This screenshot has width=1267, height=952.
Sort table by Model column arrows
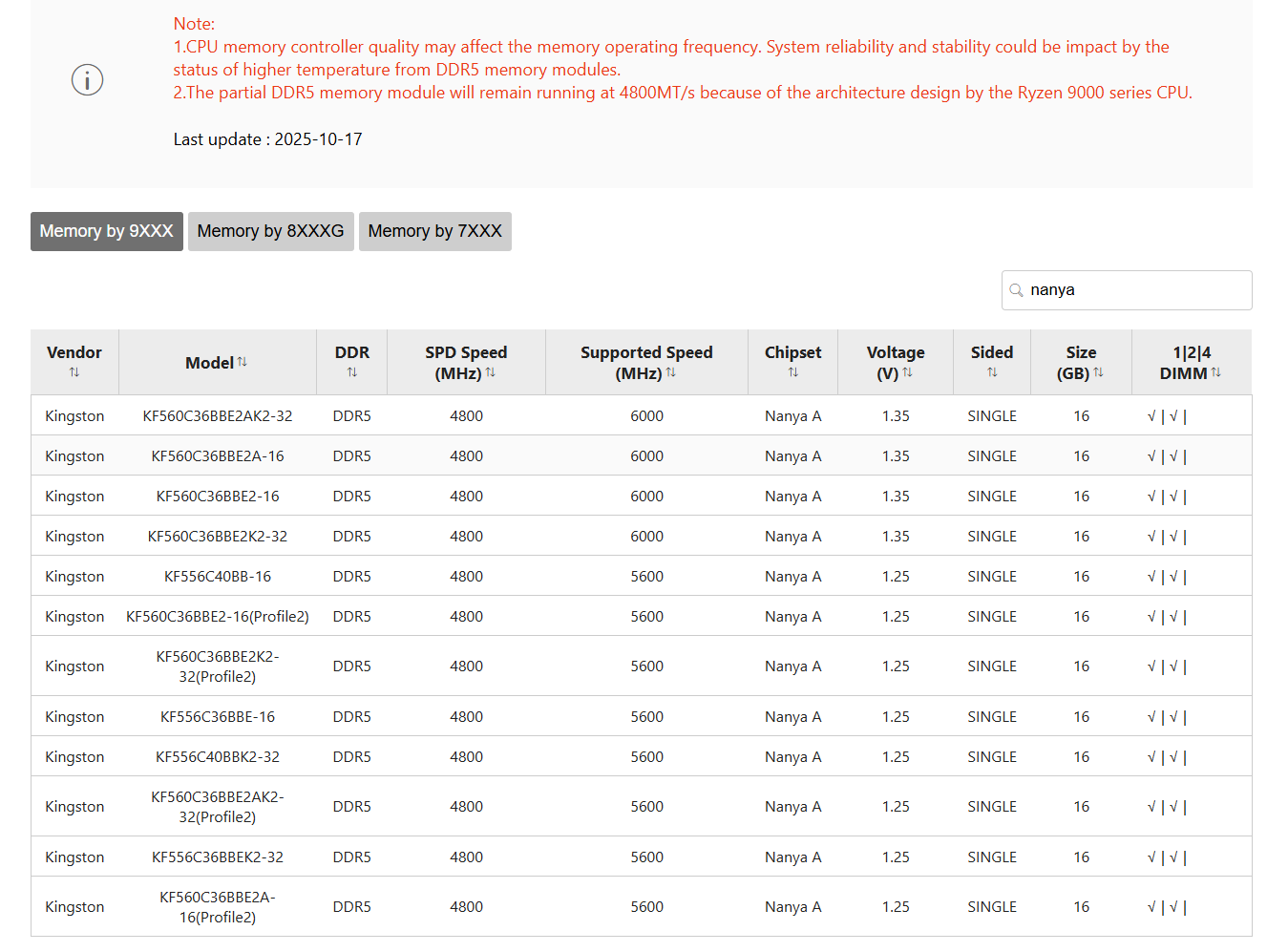[x=243, y=362]
